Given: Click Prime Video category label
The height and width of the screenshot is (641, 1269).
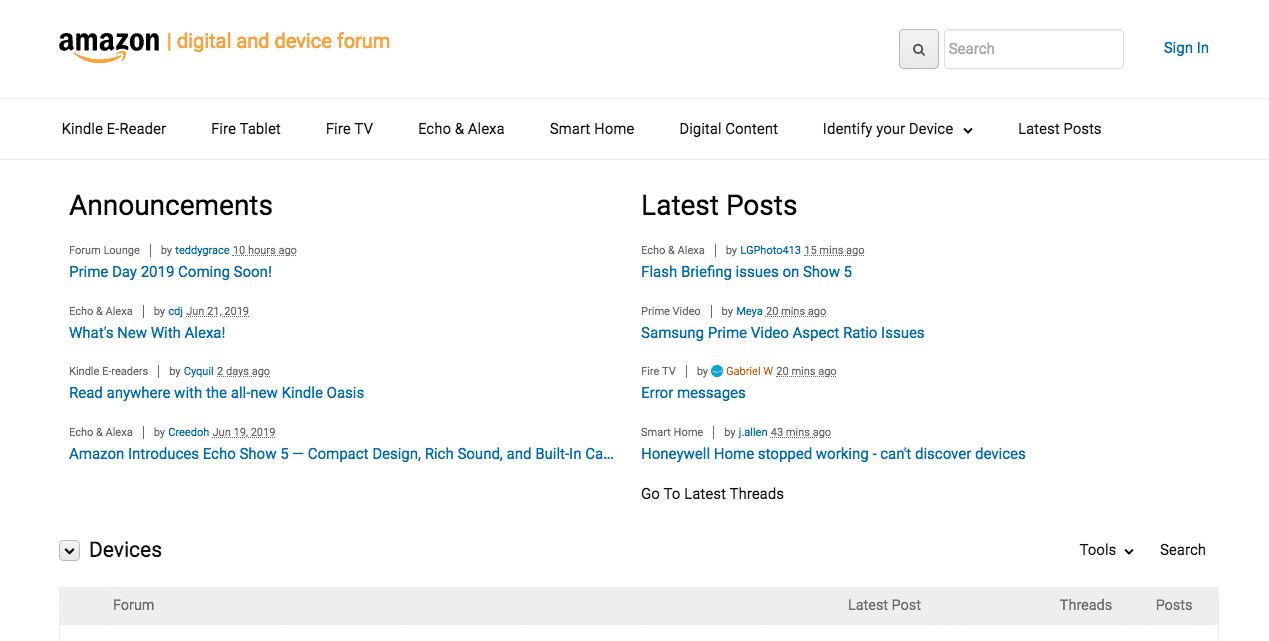Looking at the screenshot, I should [x=670, y=311].
